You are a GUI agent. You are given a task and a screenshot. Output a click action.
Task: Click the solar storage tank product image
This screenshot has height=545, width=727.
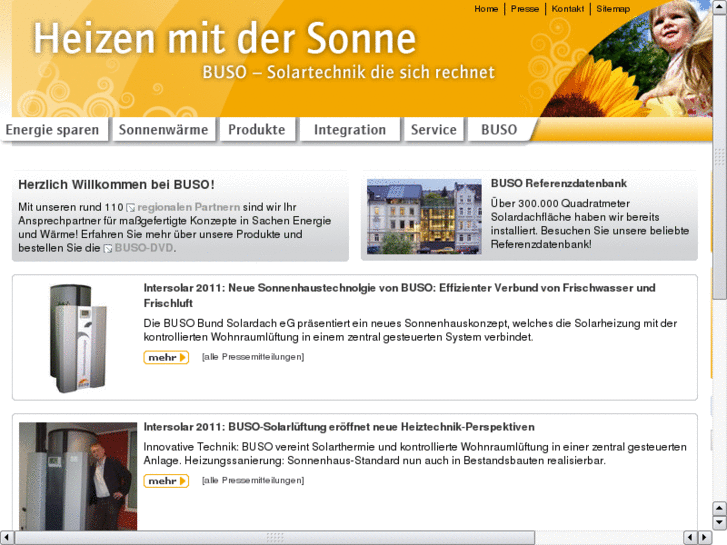pyautogui.click(x=78, y=338)
